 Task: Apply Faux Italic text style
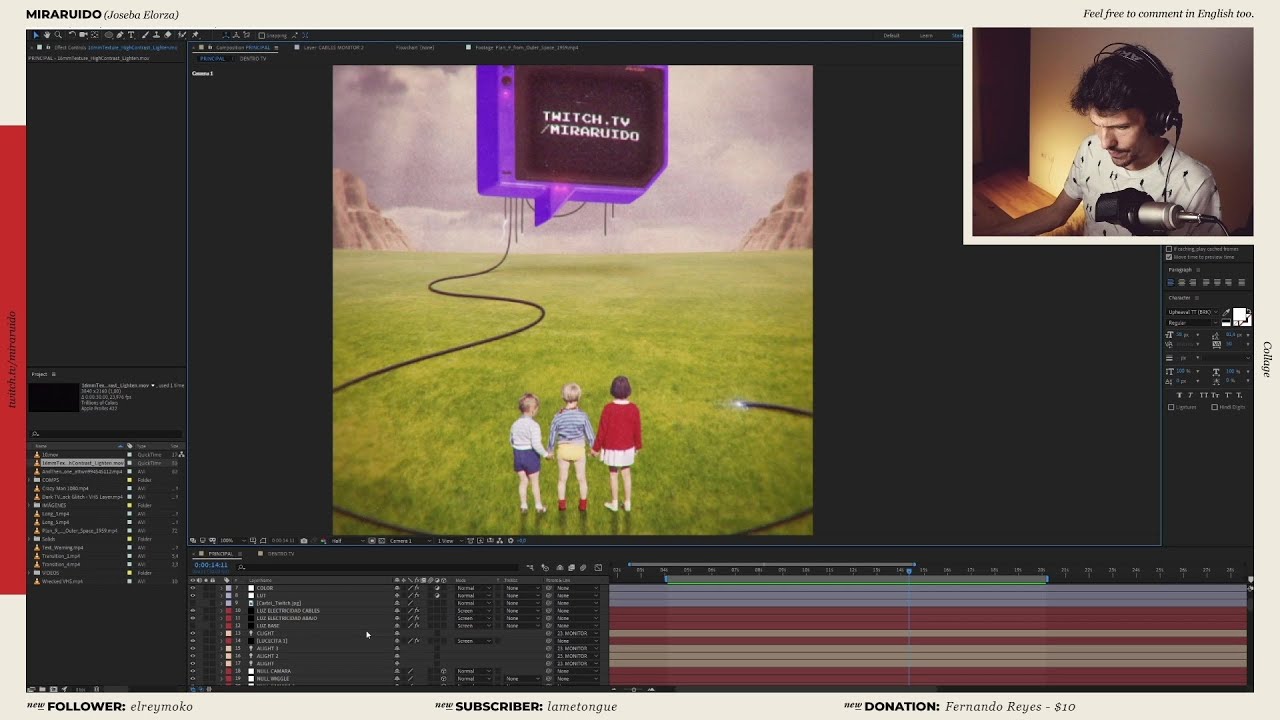[1190, 395]
